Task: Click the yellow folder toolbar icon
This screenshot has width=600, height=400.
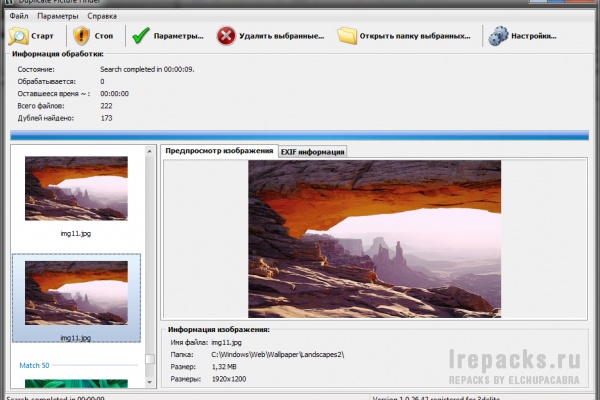Action: click(347, 36)
